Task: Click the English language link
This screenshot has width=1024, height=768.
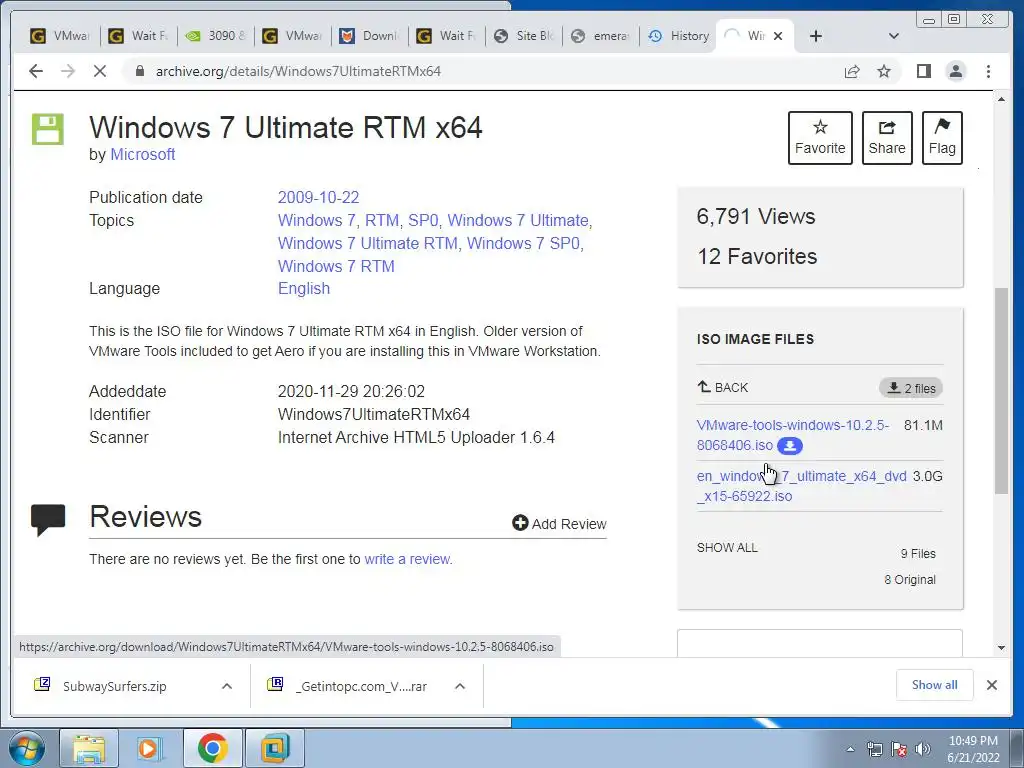Action: (304, 289)
